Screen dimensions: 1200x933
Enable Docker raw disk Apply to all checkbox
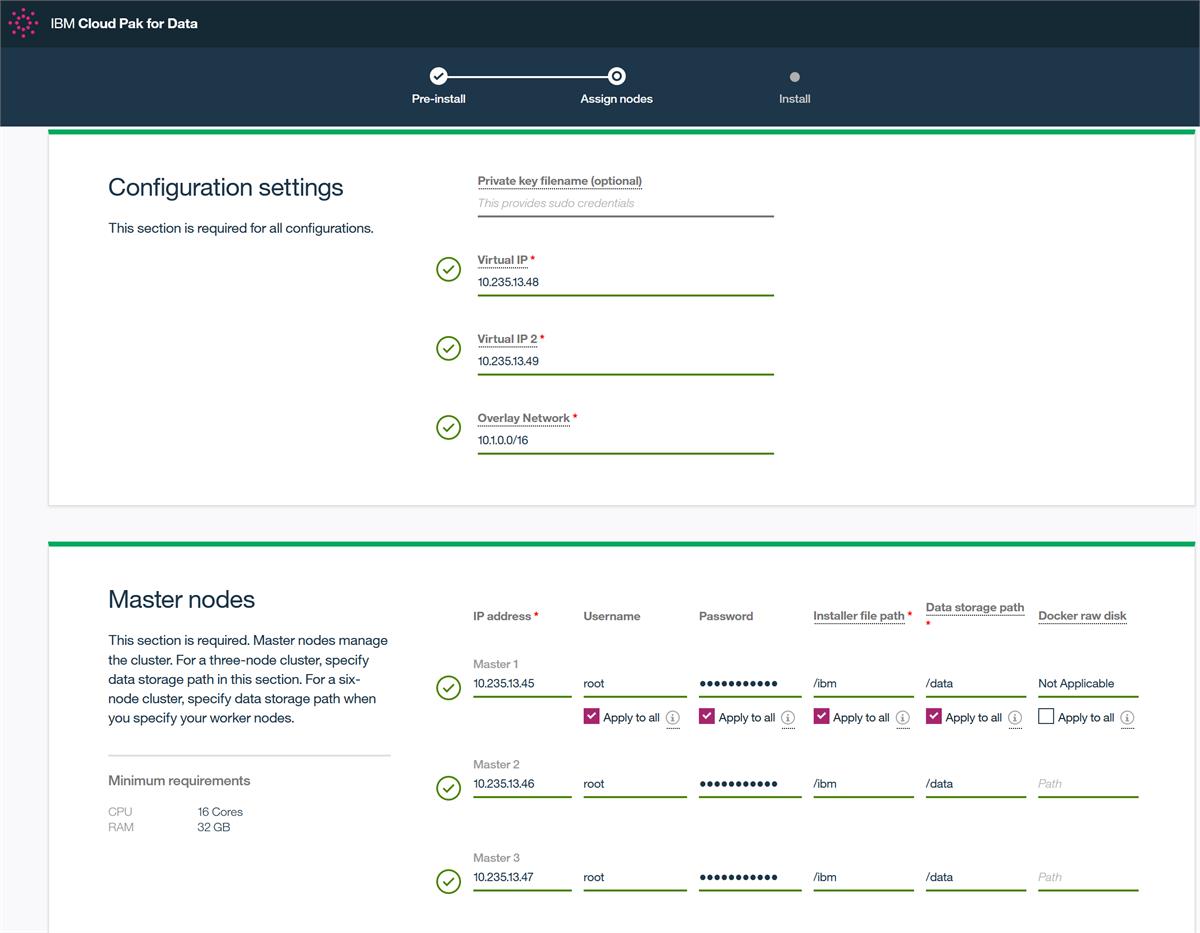pos(1046,716)
